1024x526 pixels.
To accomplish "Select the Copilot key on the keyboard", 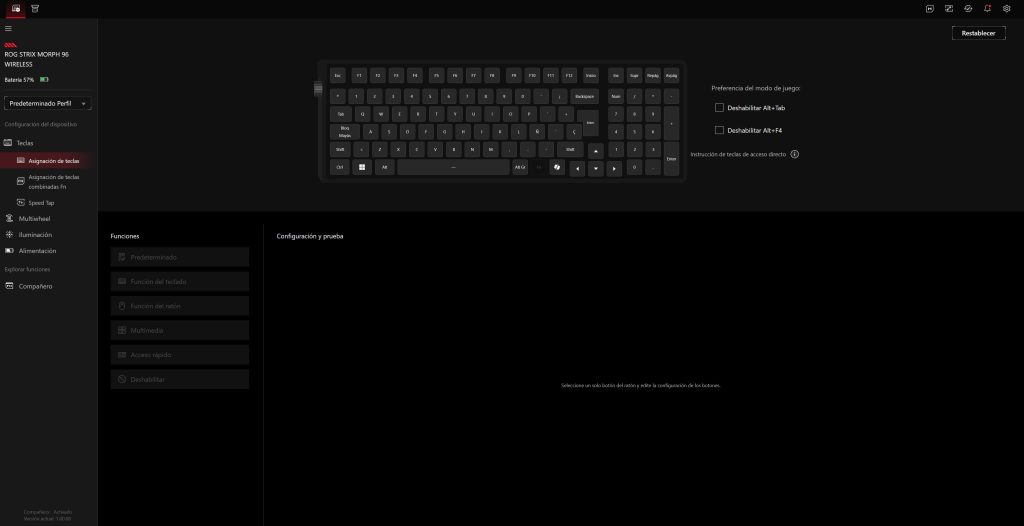I will 556,167.
